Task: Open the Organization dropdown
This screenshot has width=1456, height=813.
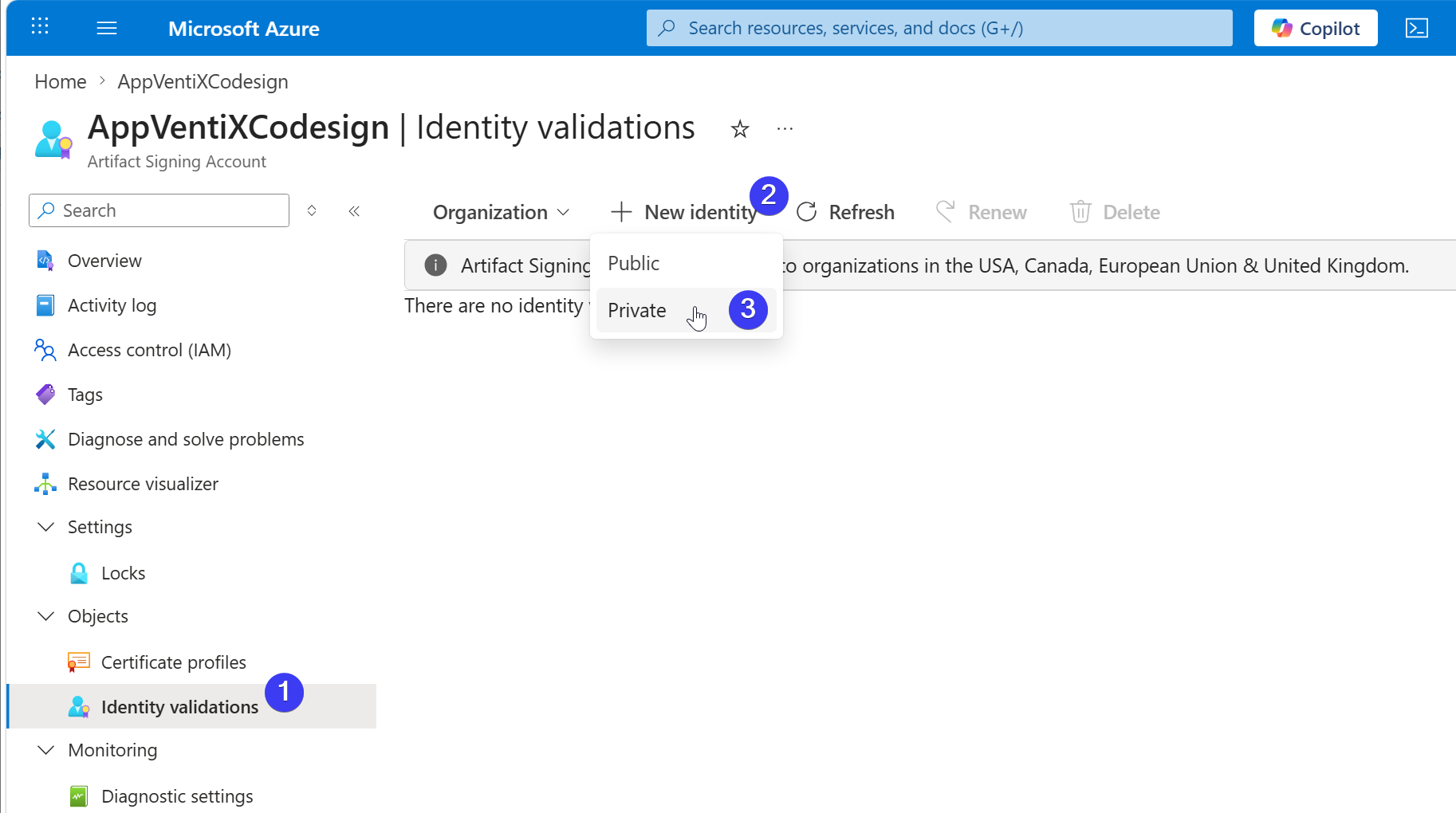Action: (501, 212)
